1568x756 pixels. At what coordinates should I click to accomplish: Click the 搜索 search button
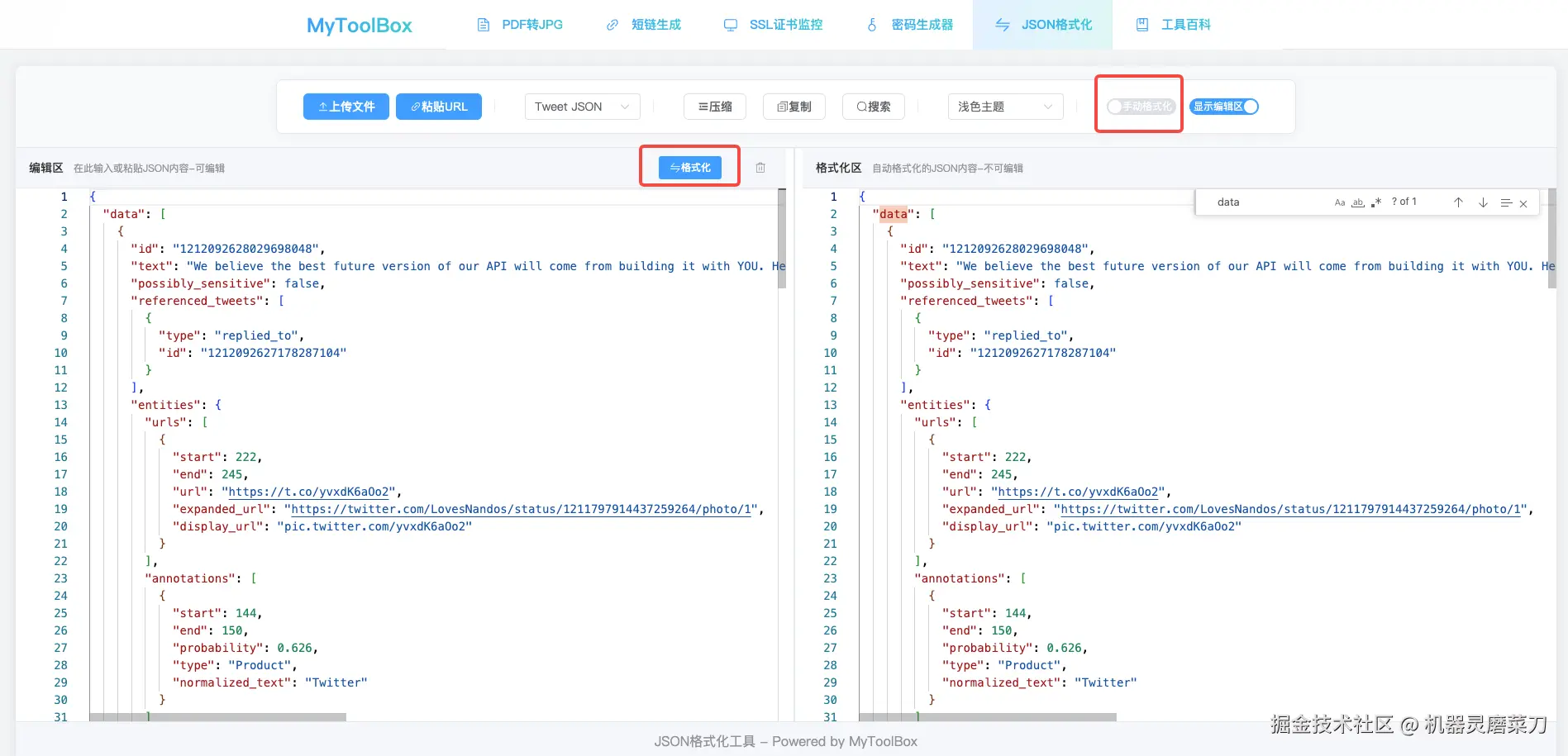874,107
